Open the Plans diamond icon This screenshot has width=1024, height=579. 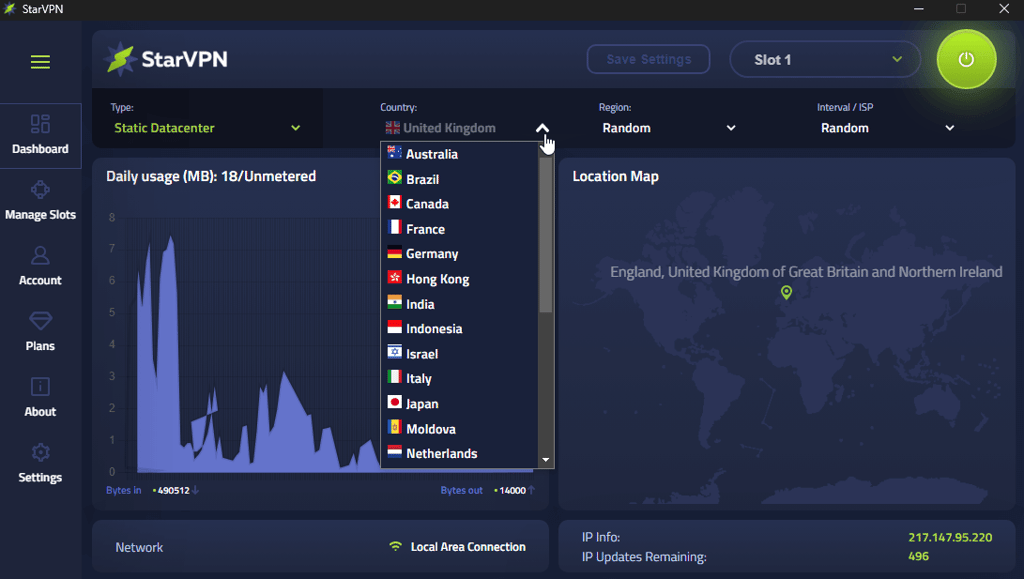point(40,321)
